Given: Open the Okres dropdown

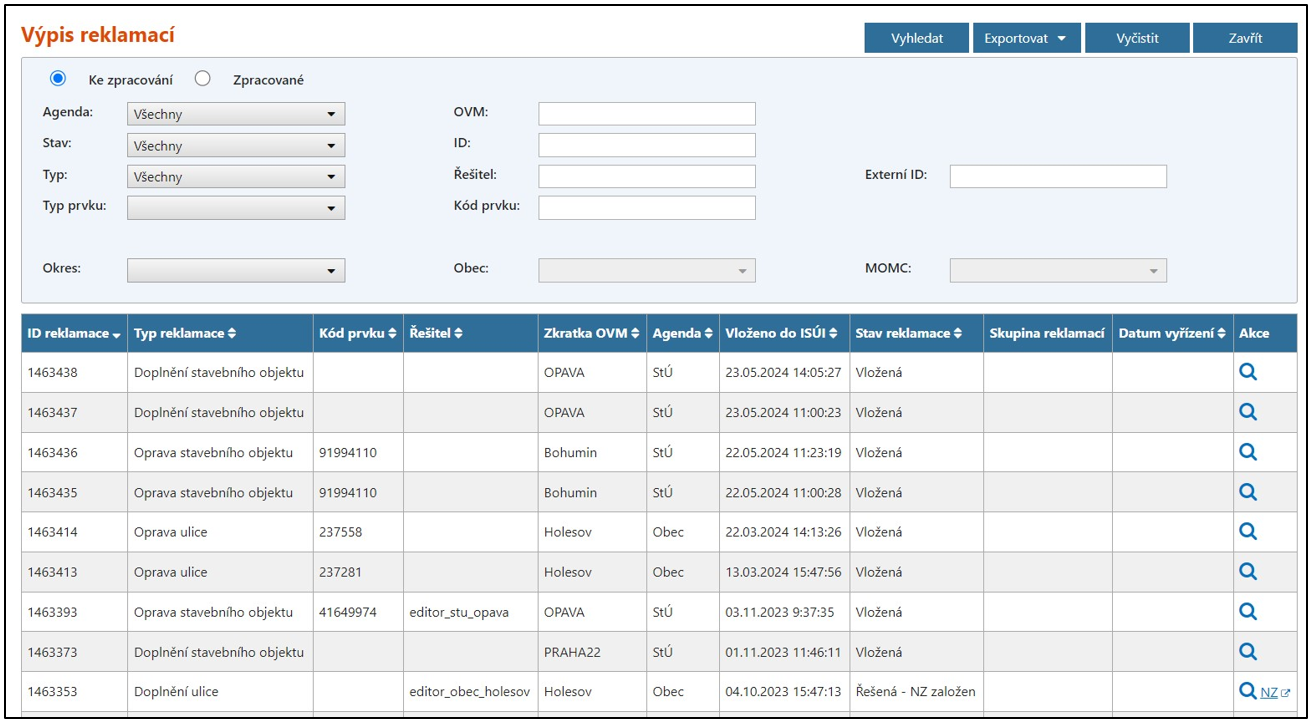Looking at the screenshot, I should 235,270.
